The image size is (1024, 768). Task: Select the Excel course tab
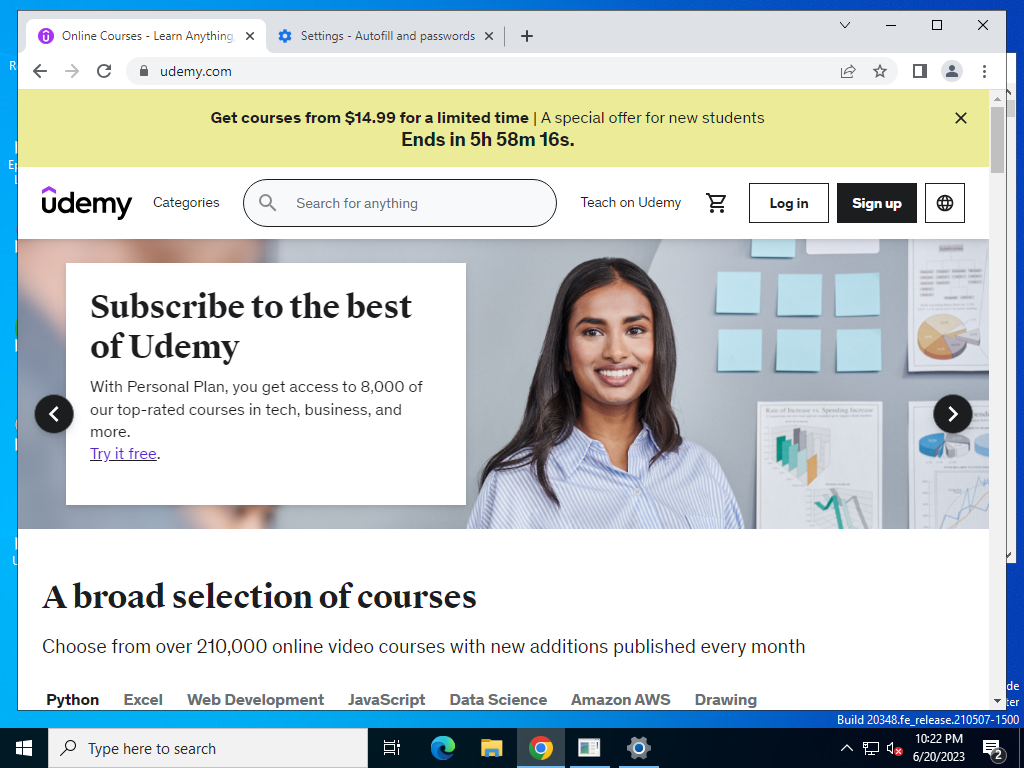pos(143,699)
